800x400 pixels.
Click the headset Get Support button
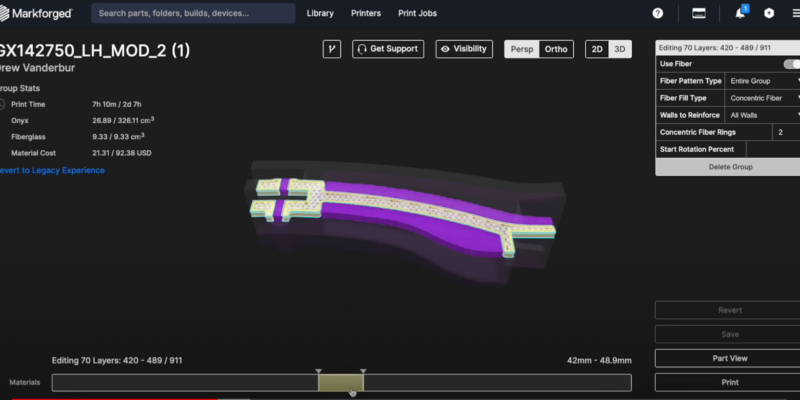click(x=388, y=49)
